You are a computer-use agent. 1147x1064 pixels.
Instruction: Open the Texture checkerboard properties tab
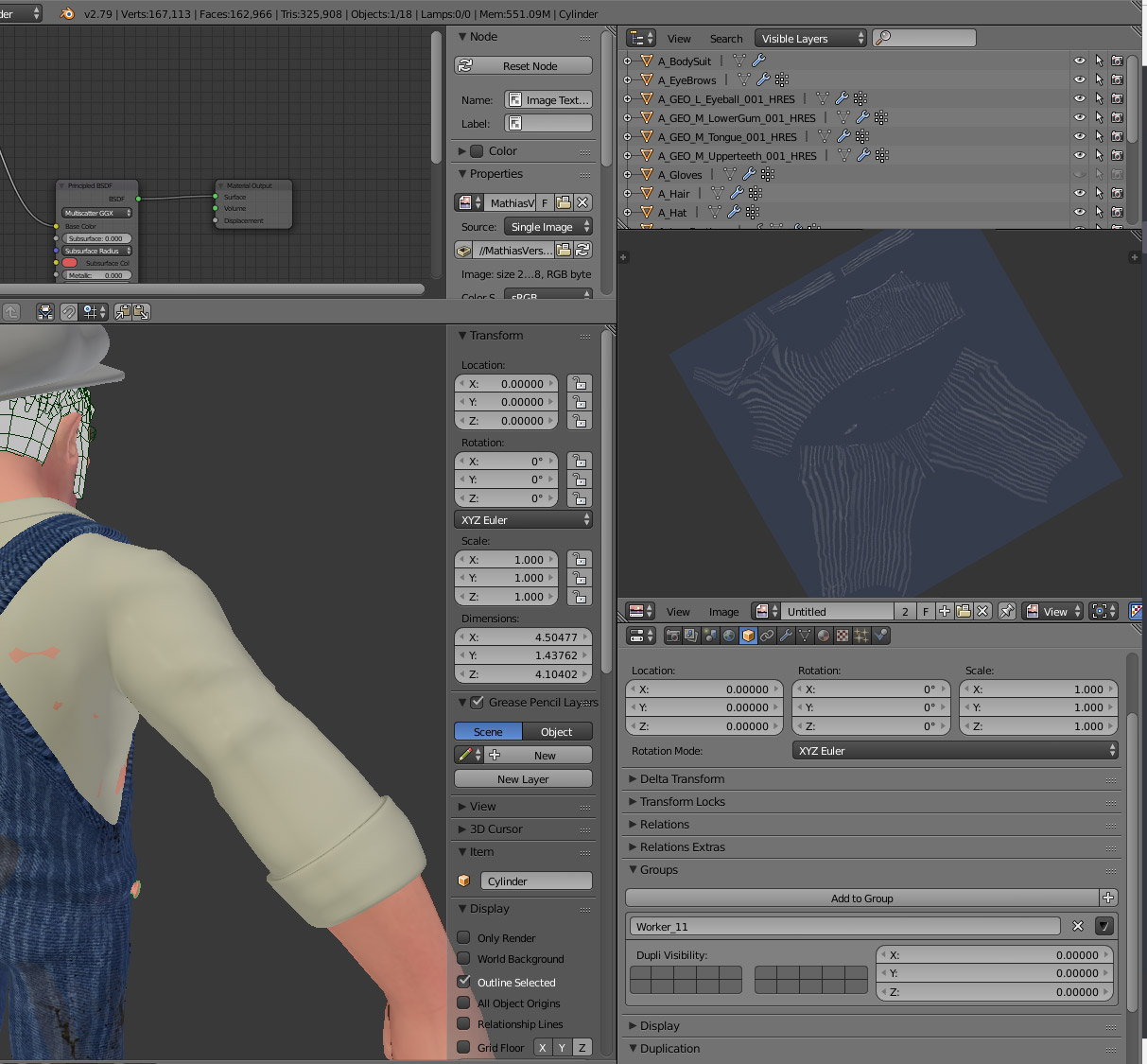click(843, 636)
